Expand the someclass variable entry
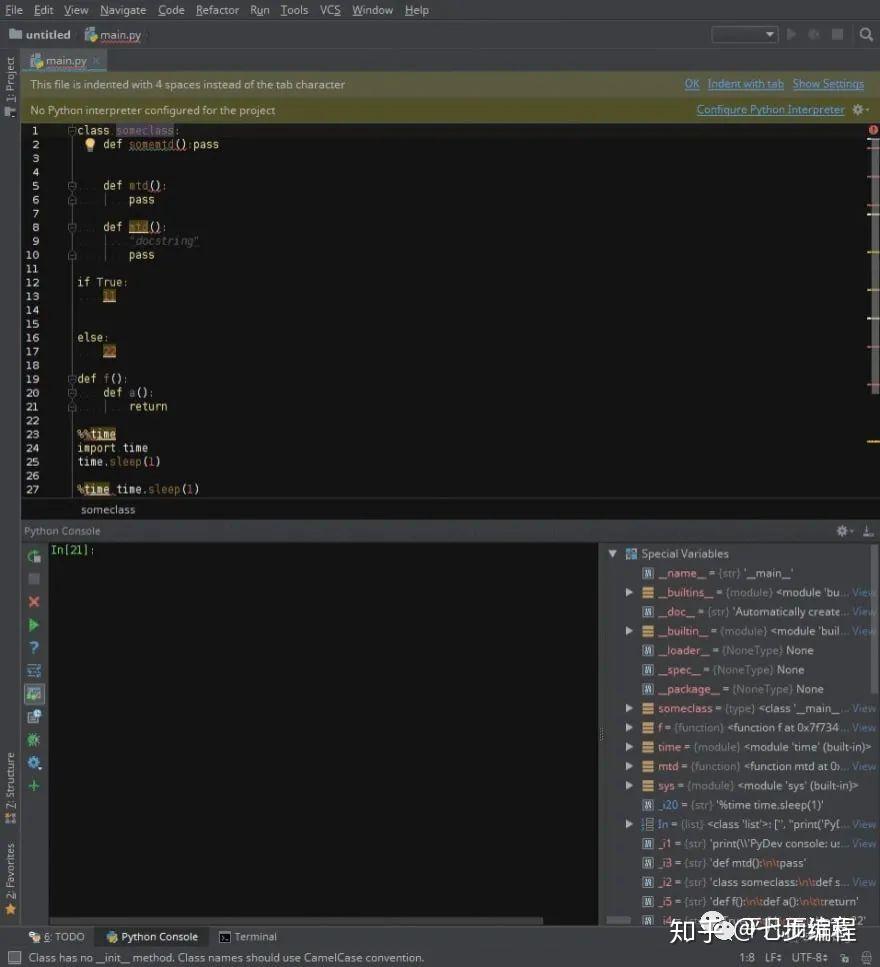880x967 pixels. click(x=630, y=708)
